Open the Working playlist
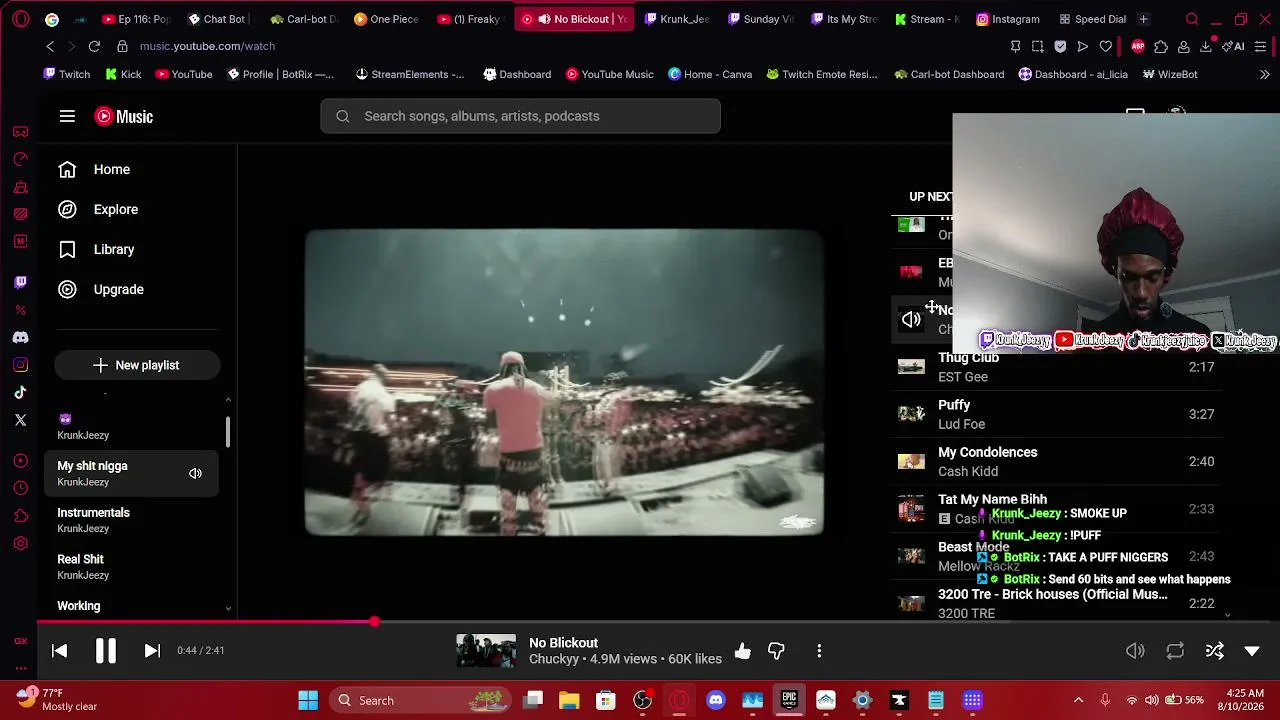 click(131, 606)
